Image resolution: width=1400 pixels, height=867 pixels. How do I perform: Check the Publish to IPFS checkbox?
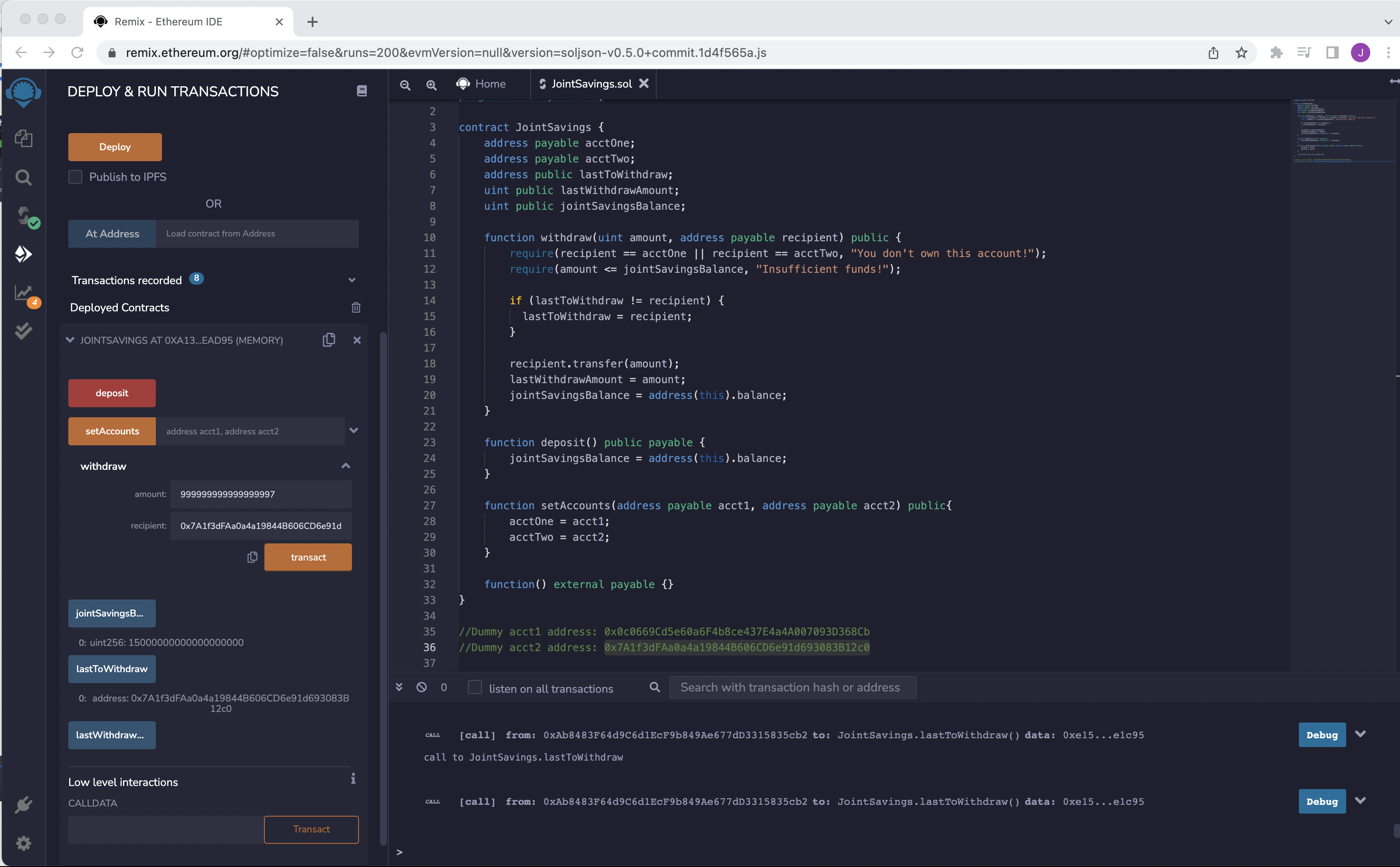(75, 176)
